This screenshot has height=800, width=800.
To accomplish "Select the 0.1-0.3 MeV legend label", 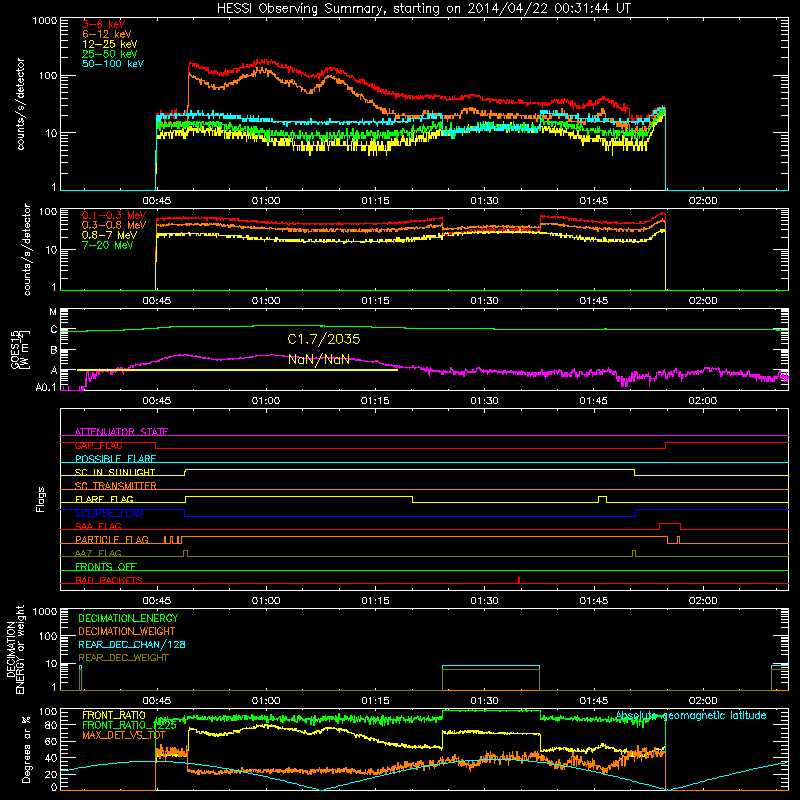I will point(114,215).
